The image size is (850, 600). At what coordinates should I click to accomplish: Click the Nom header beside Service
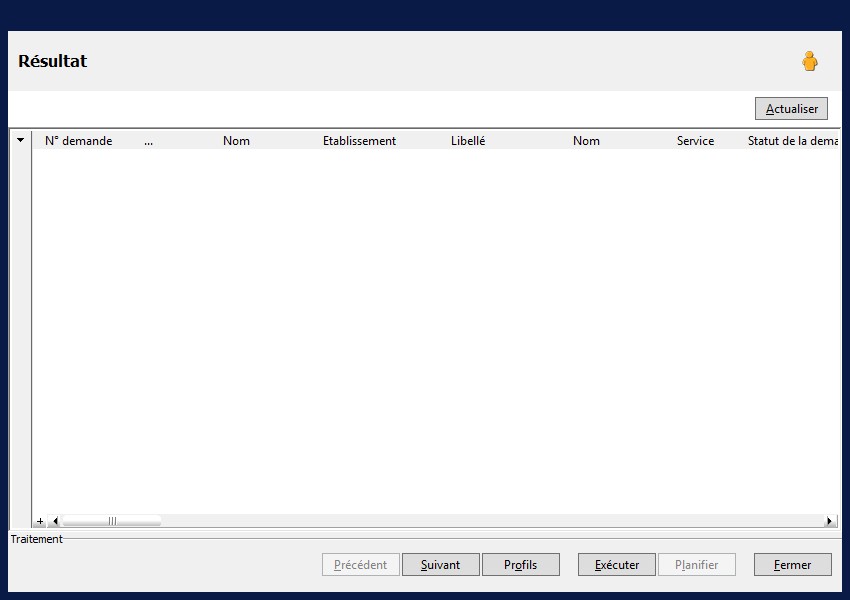click(586, 141)
